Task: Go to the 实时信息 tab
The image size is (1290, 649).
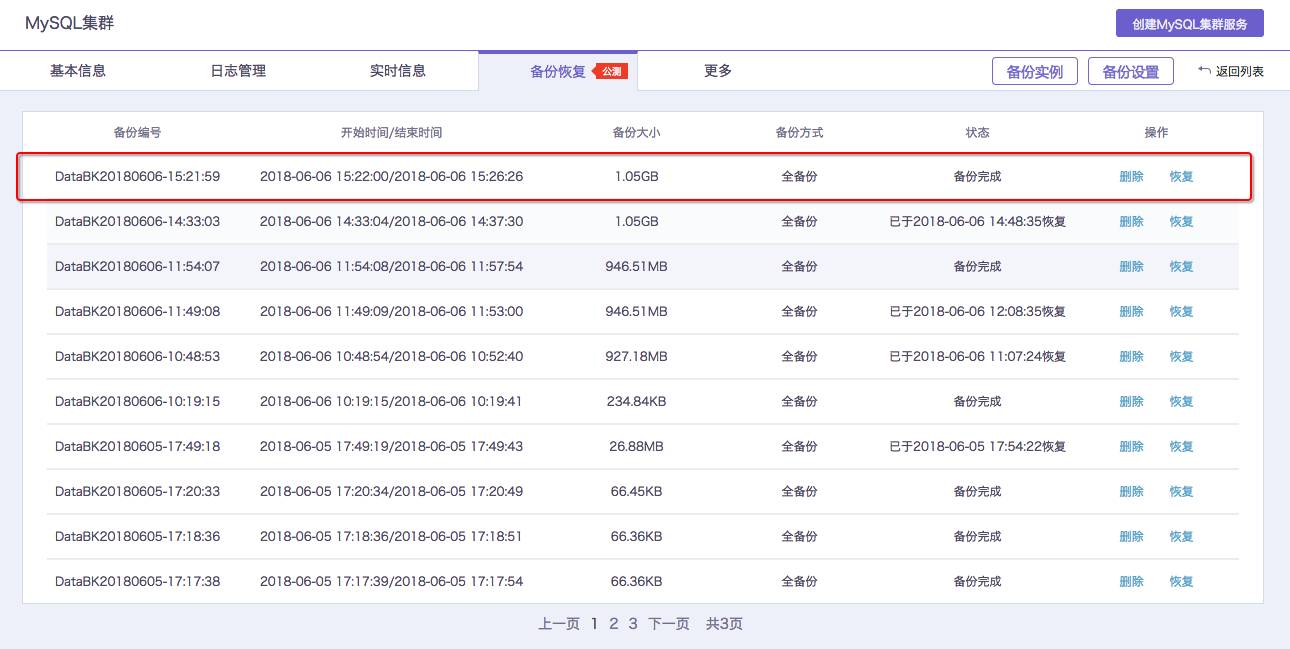Action: (x=398, y=71)
